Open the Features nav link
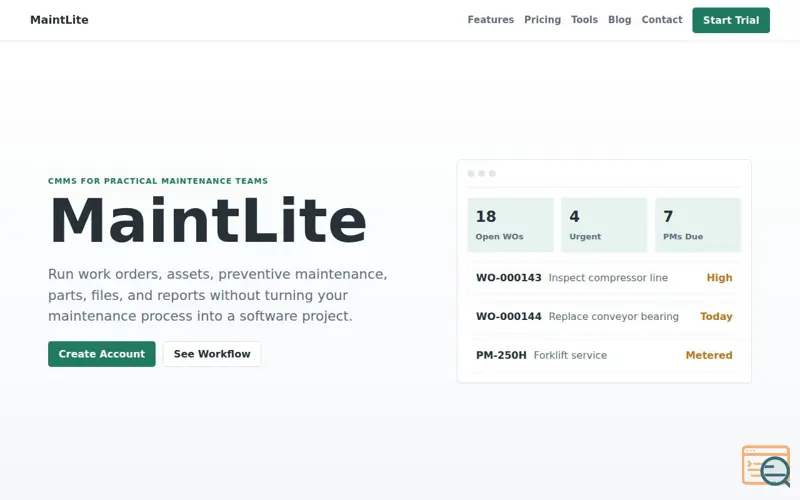This screenshot has width=800, height=500. click(490, 20)
